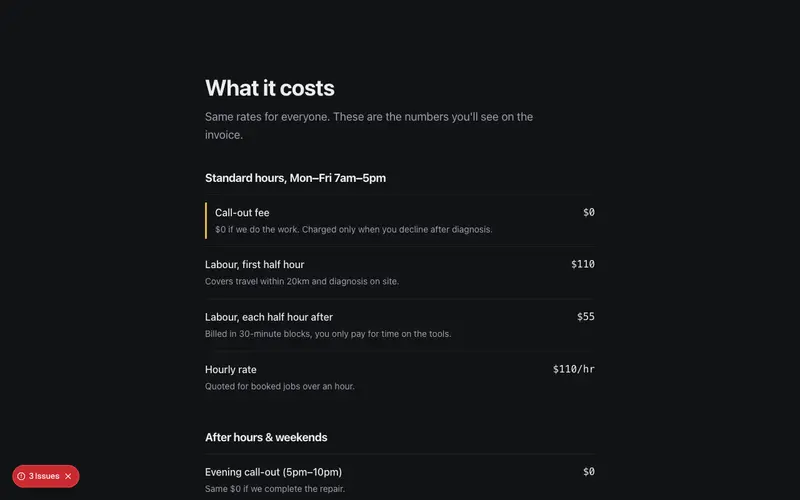Dismiss the issues badge with the X
Image resolution: width=800 pixels, height=500 pixels.
click(68, 476)
